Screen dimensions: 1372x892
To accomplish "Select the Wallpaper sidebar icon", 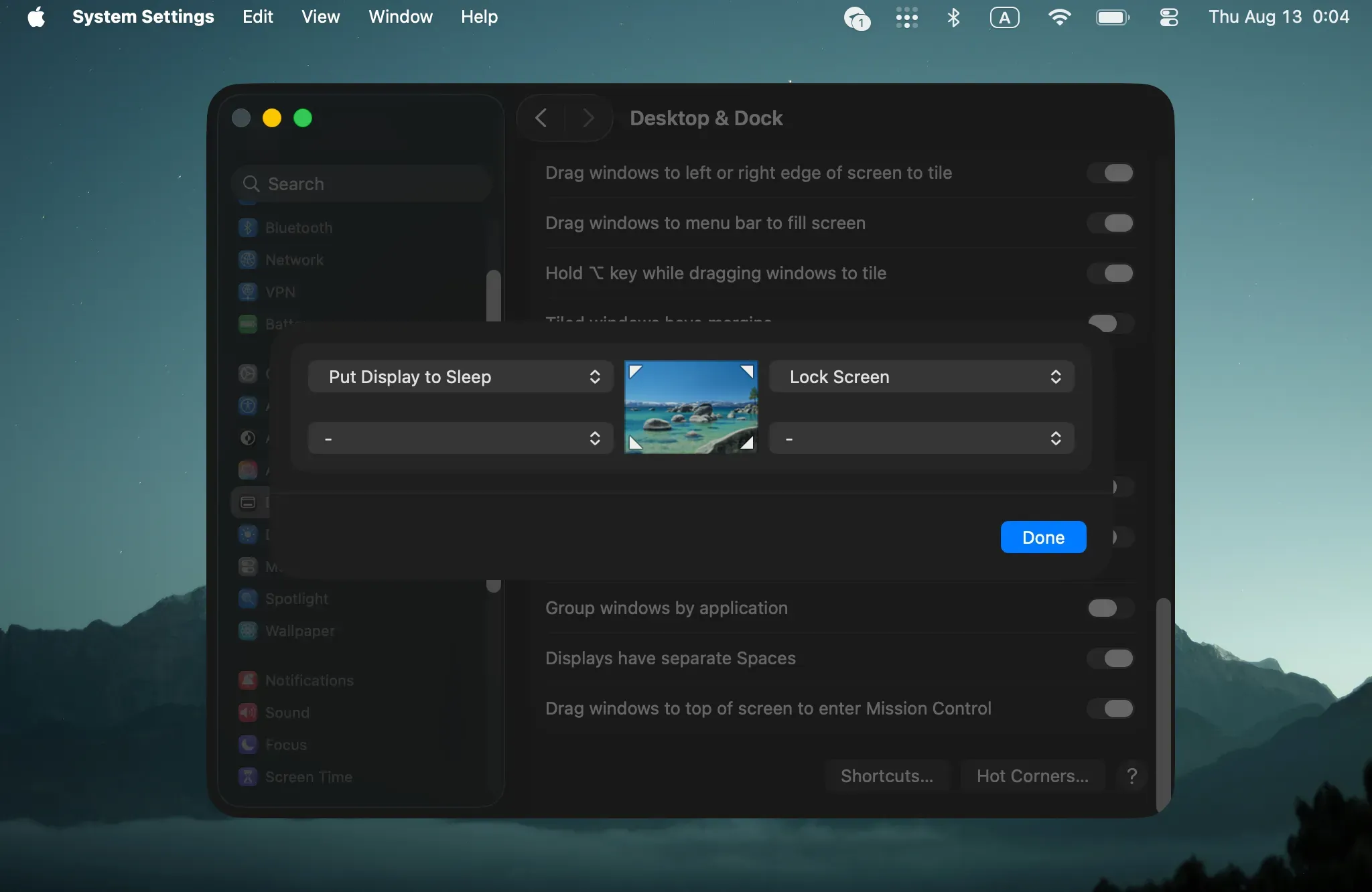I will [248, 631].
